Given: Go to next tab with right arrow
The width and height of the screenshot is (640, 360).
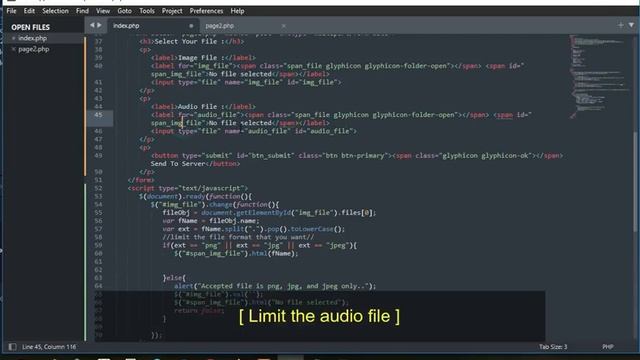Looking at the screenshot, I should [x=99, y=25].
